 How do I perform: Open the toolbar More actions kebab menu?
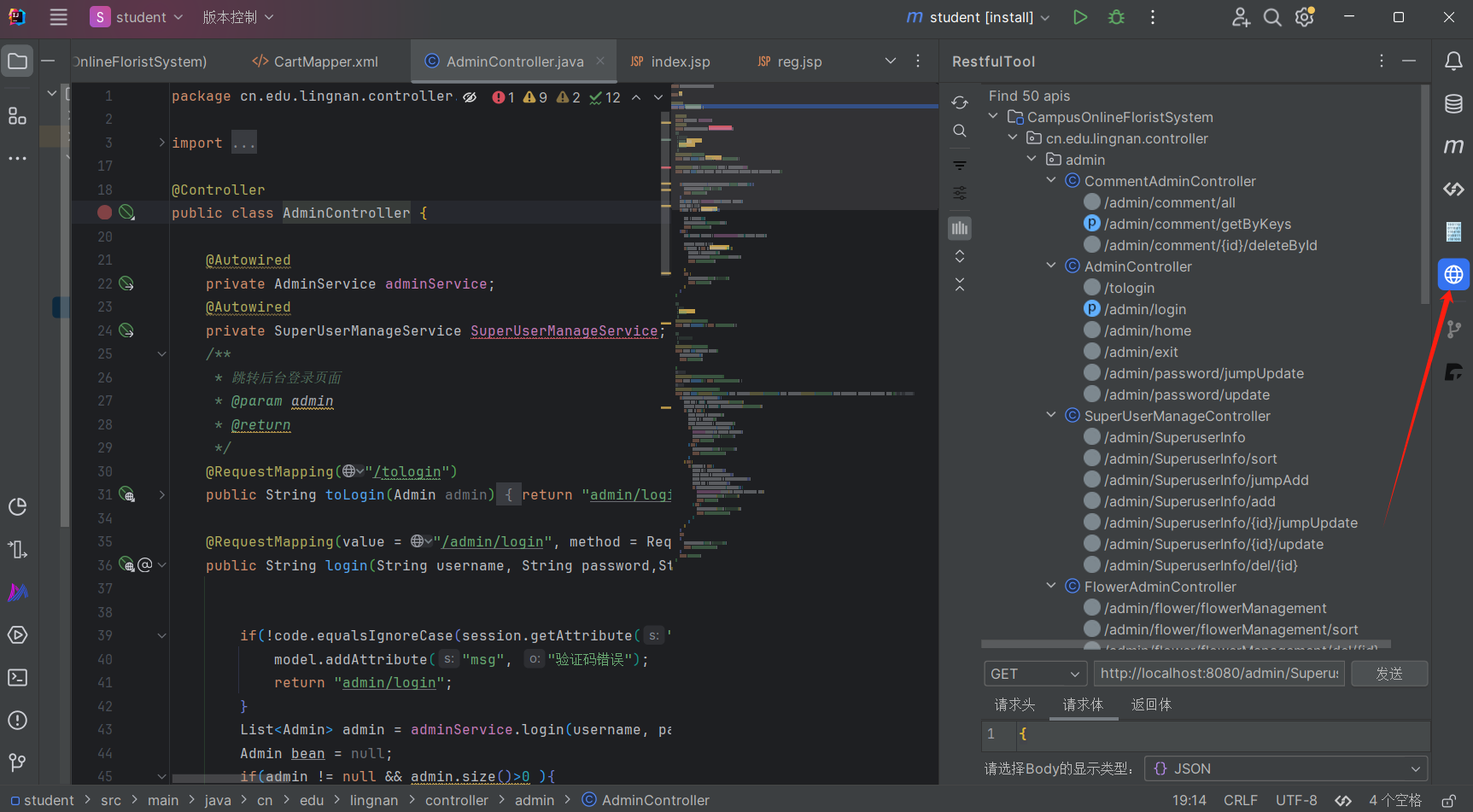point(1153,17)
